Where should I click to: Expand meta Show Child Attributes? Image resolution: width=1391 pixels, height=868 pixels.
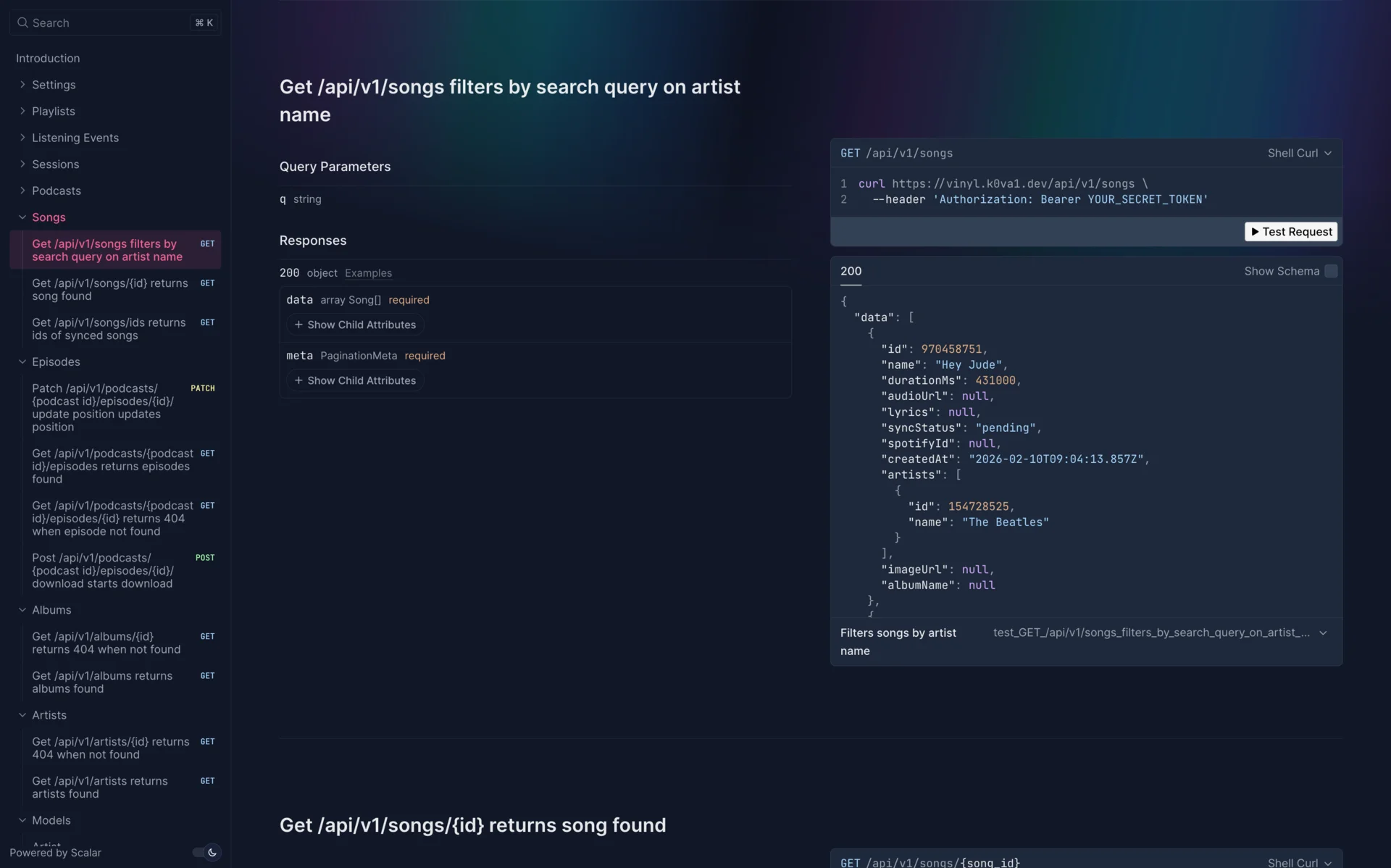[x=355, y=380]
